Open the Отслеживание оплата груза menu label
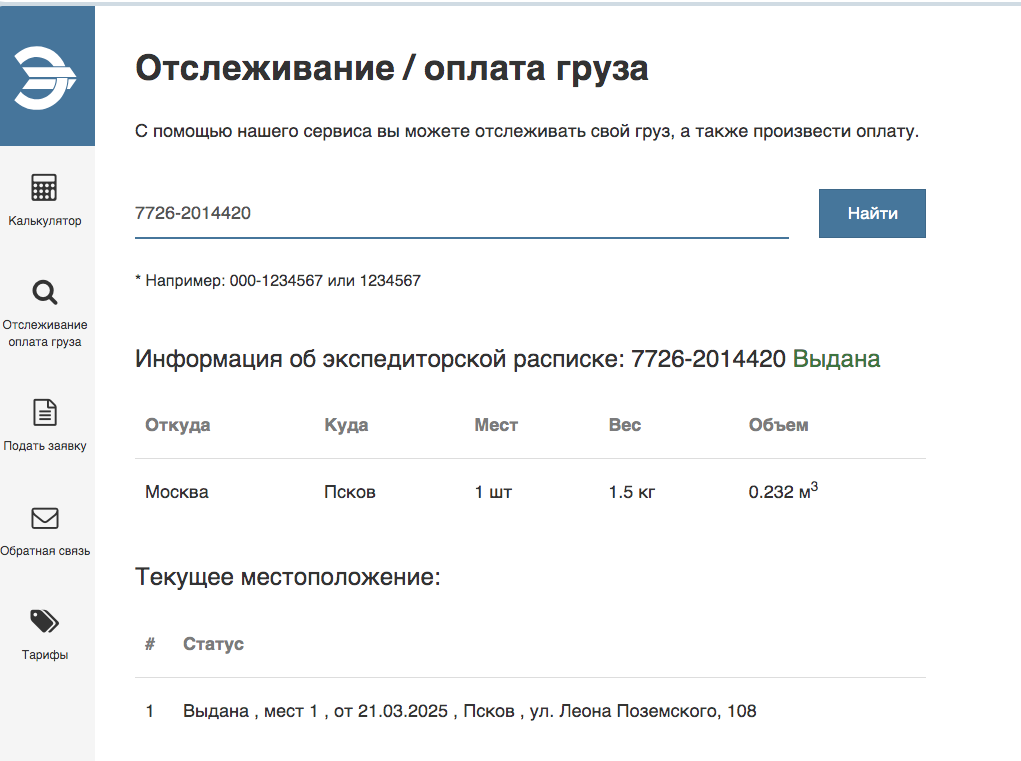 (45, 333)
